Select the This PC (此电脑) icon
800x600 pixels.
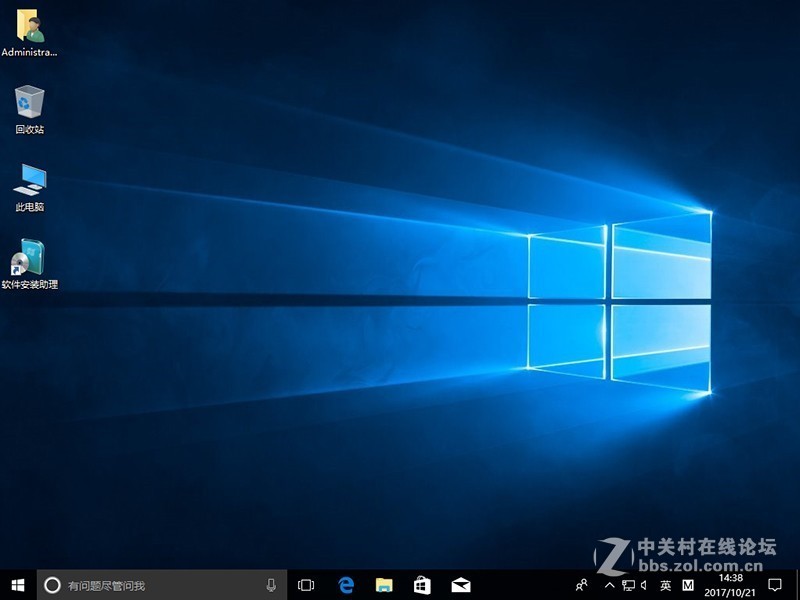[x=30, y=187]
